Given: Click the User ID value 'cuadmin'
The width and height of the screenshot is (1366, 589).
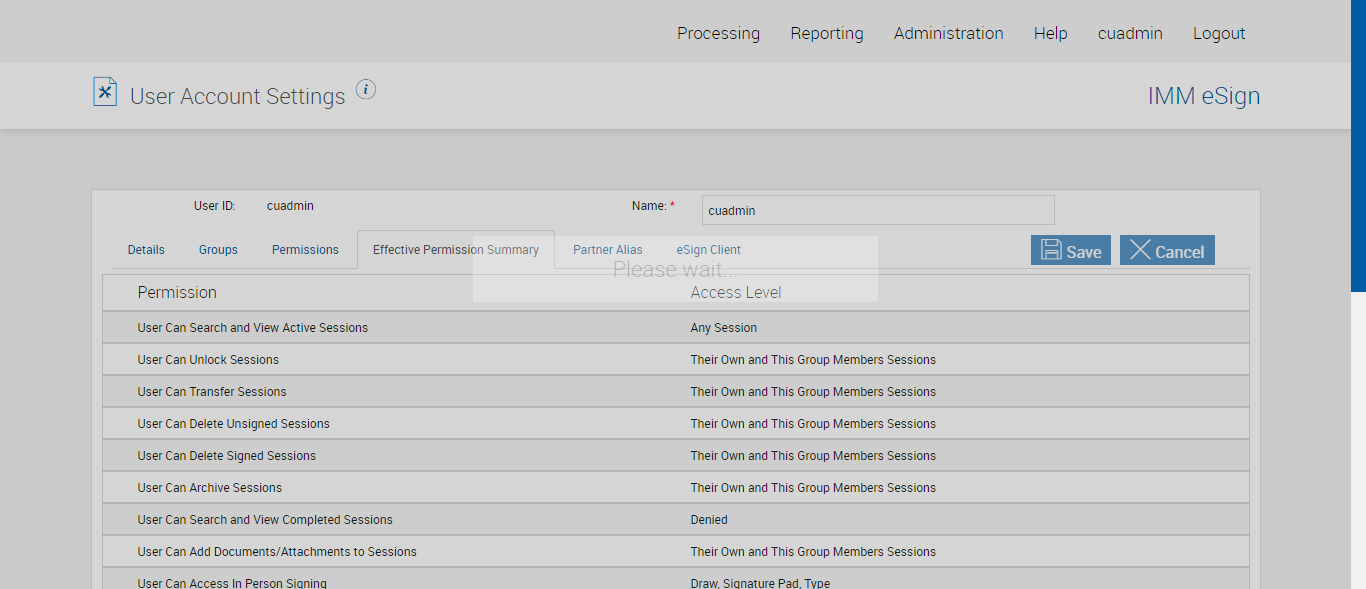Looking at the screenshot, I should tap(290, 206).
